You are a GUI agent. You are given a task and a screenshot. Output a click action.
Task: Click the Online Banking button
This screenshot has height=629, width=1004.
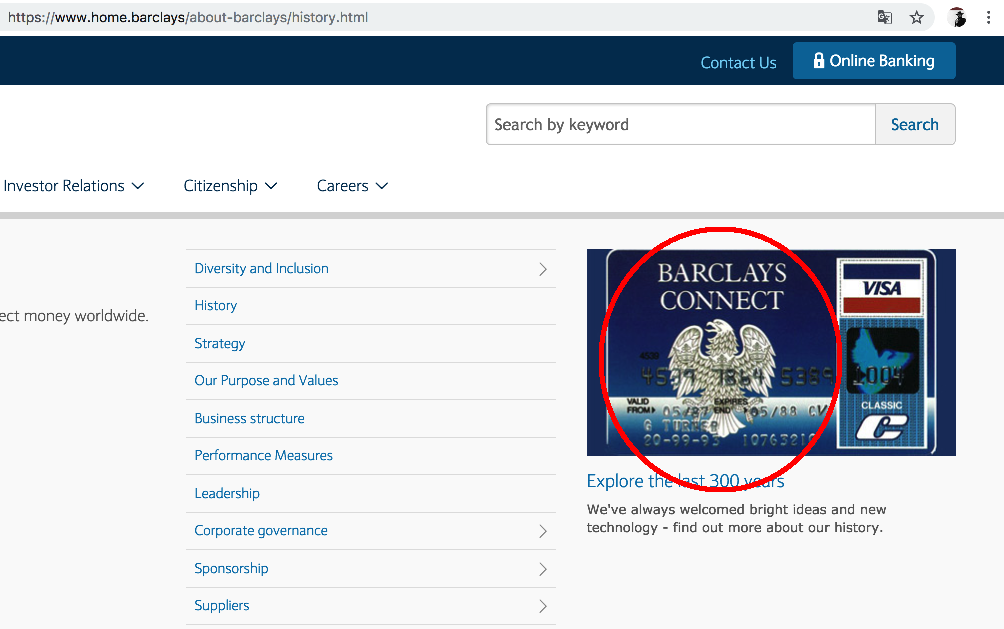874,61
